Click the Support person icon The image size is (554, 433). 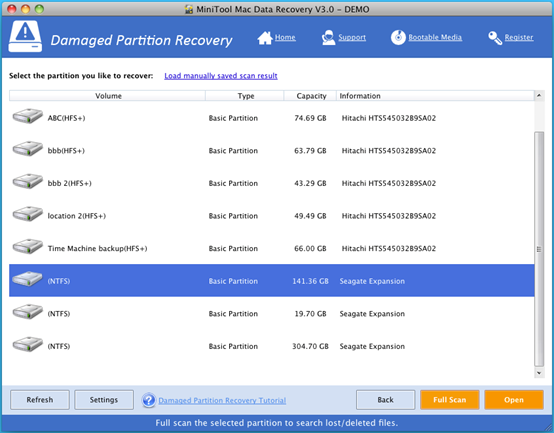[329, 37]
